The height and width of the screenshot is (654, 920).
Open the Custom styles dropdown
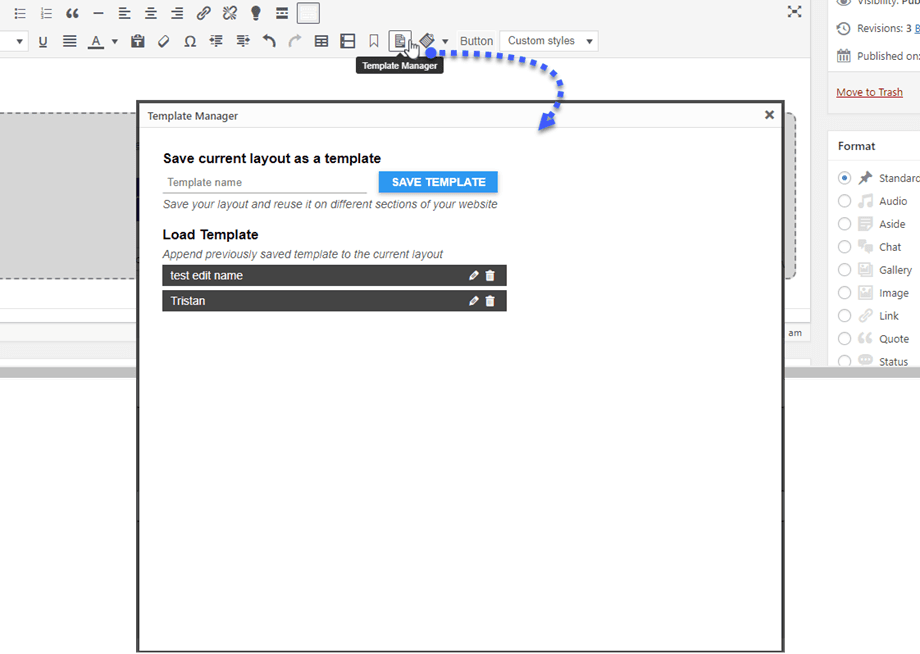coord(548,41)
